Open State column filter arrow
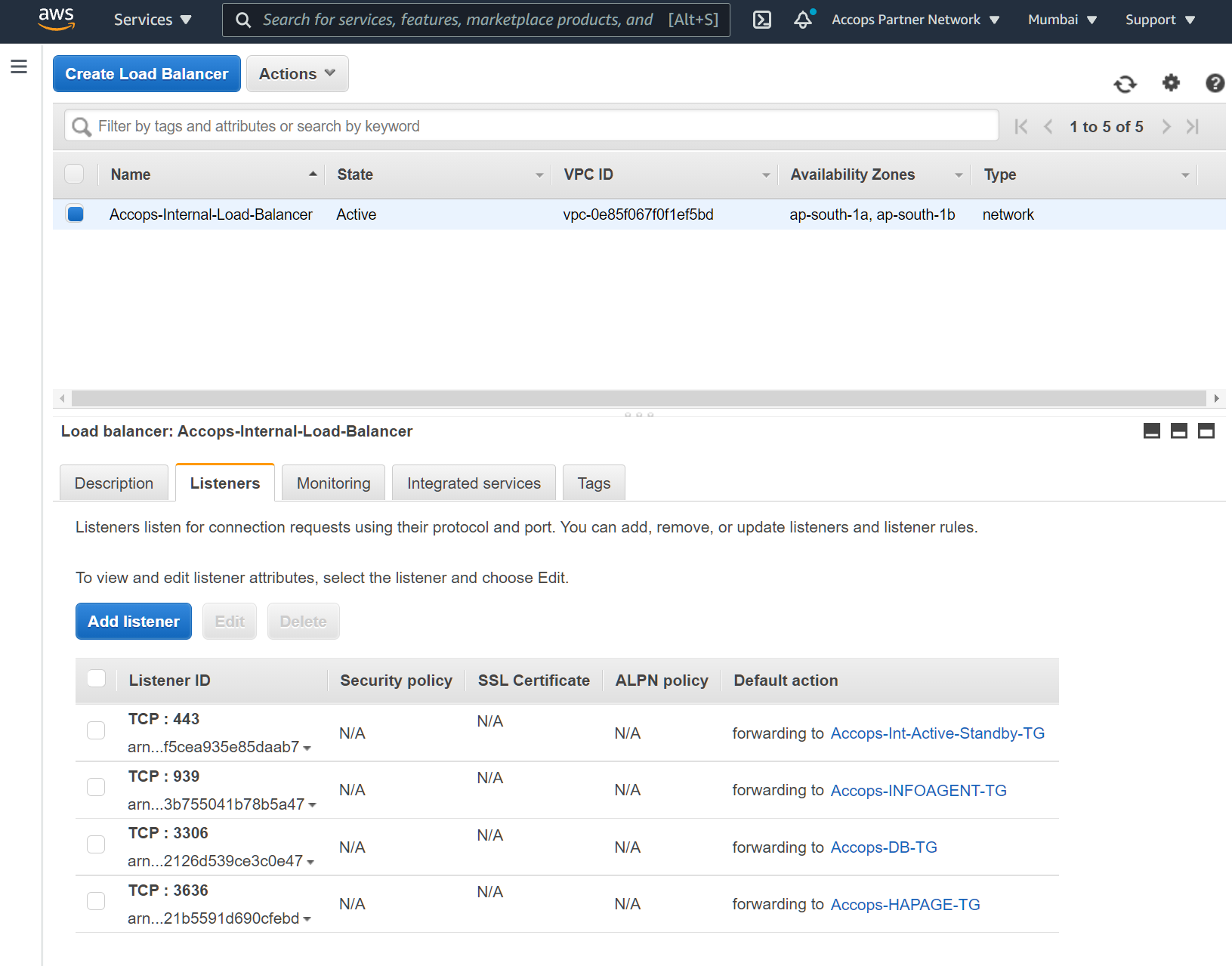The height and width of the screenshot is (966, 1232). click(539, 175)
